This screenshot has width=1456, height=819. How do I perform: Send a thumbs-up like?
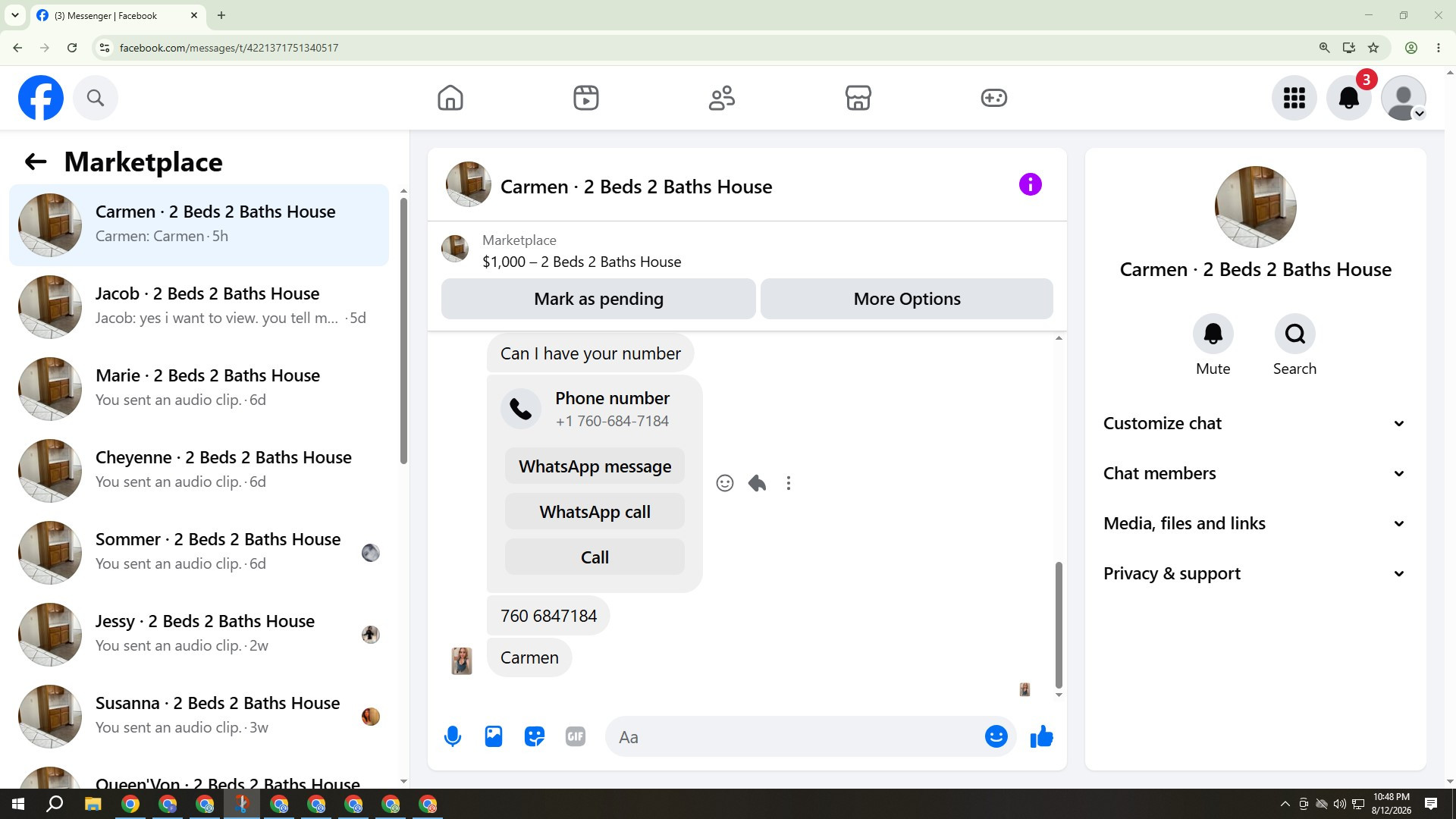point(1042,736)
